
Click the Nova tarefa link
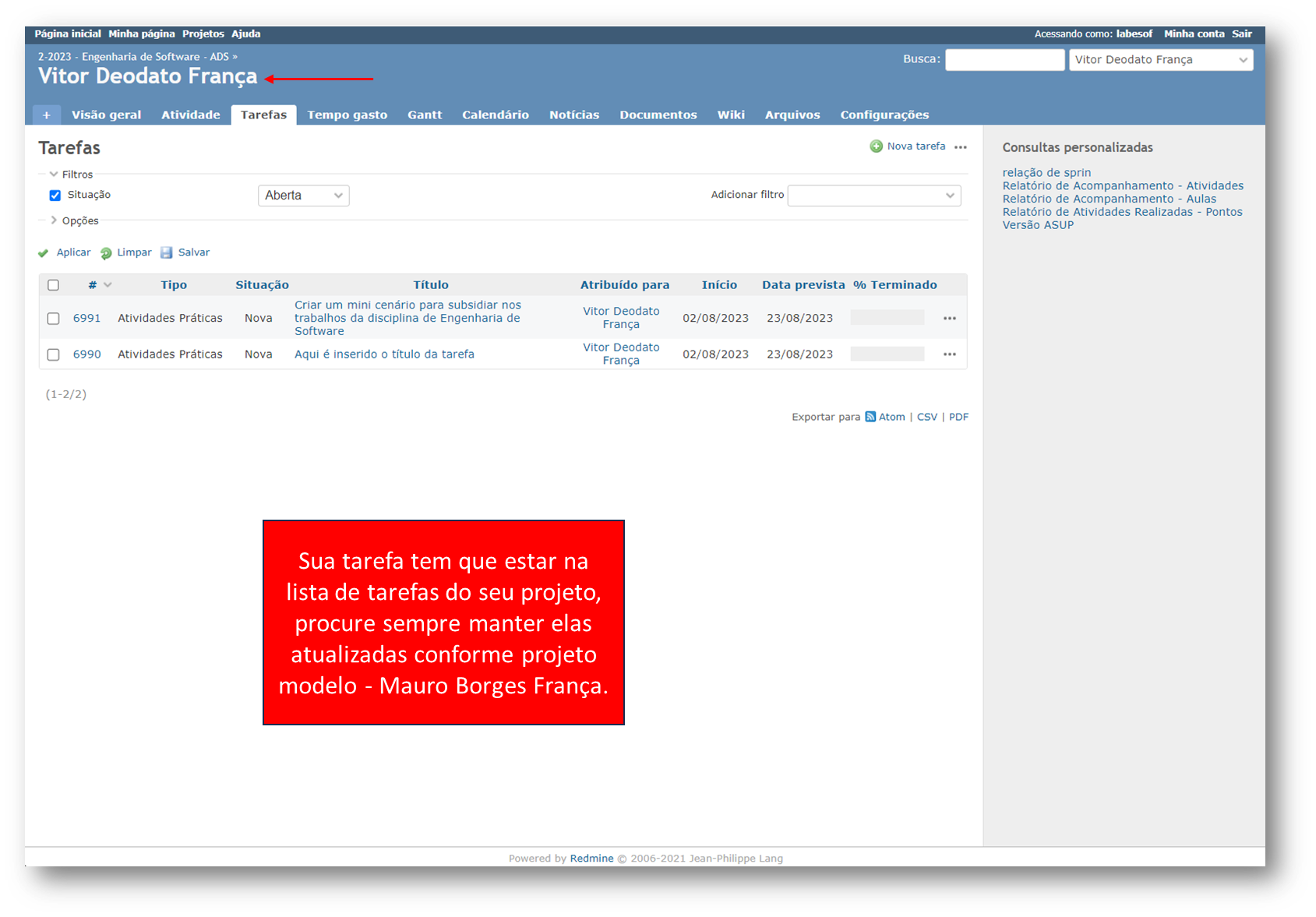pos(916,146)
